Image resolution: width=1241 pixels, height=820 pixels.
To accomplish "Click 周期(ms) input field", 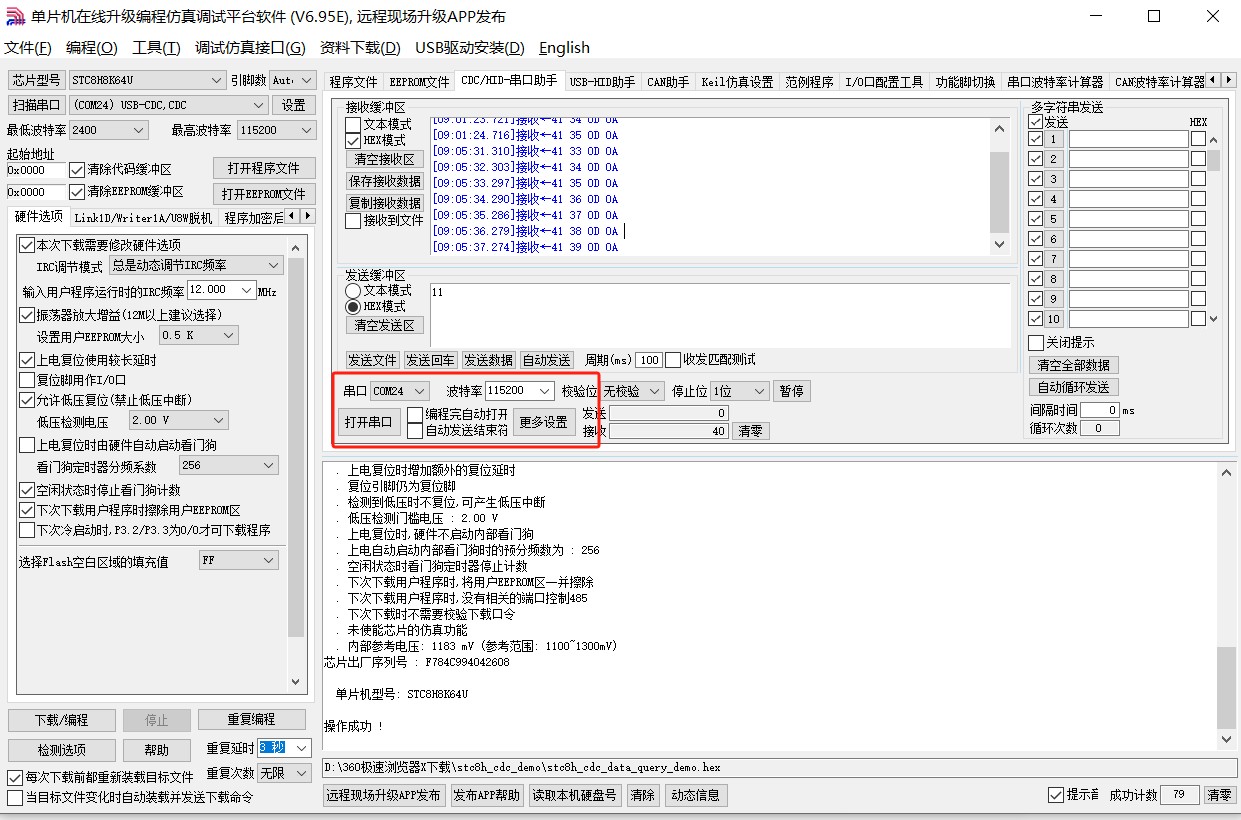I will [649, 360].
